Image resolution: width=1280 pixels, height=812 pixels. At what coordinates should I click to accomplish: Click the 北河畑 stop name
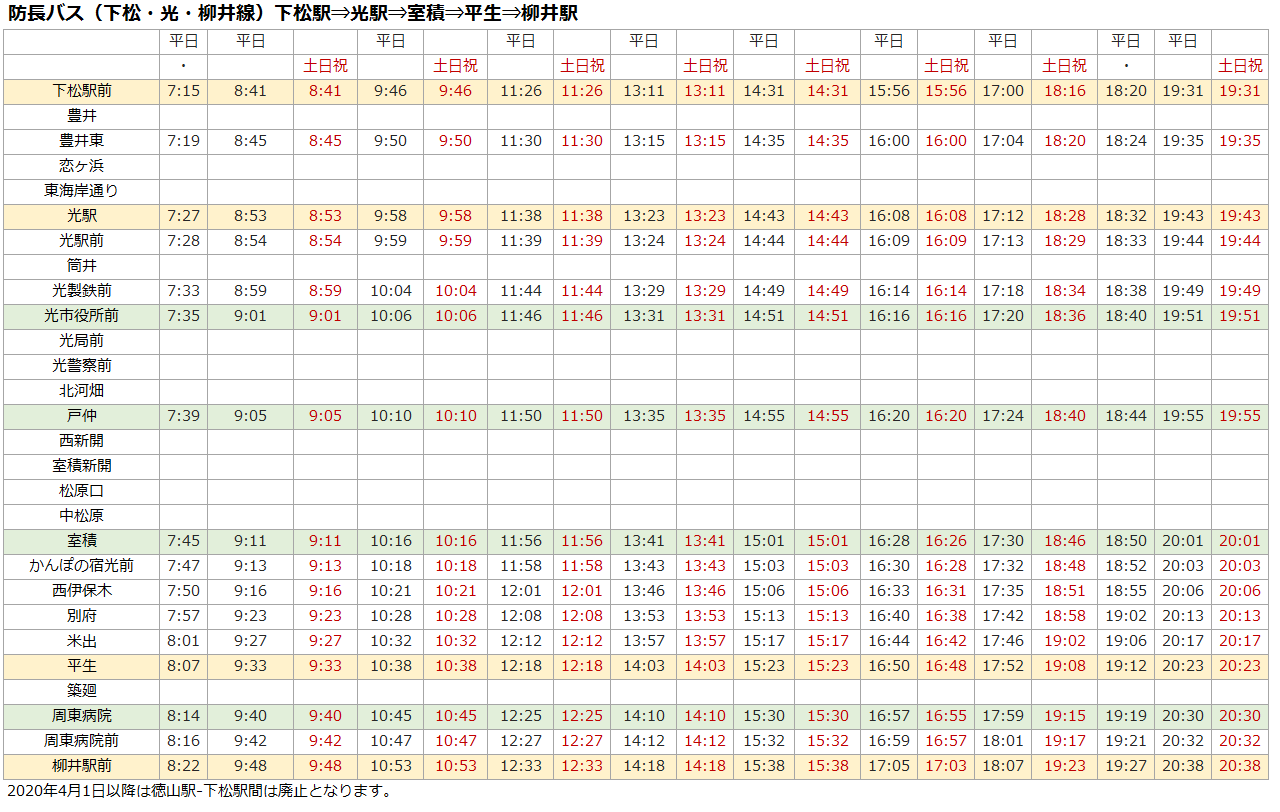coord(81,391)
